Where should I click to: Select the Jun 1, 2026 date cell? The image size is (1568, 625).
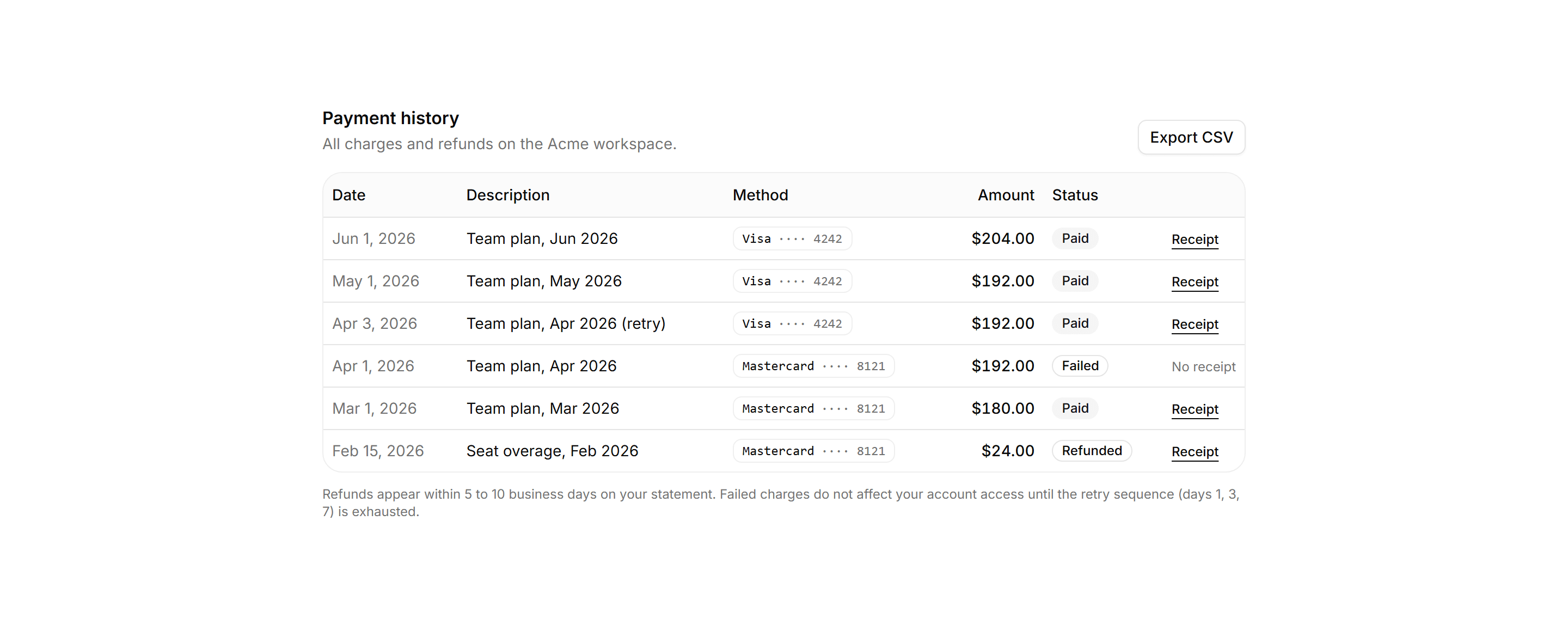coord(373,238)
